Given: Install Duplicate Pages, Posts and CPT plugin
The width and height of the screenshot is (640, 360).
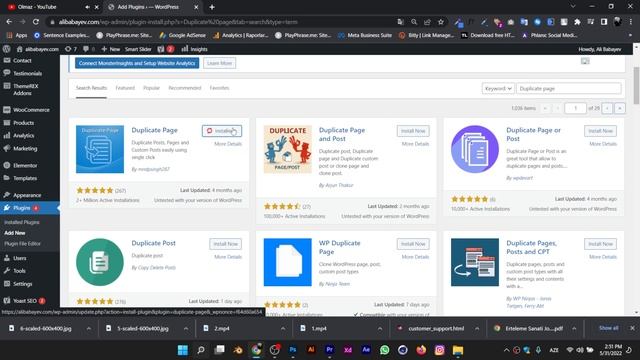Looking at the screenshot, I should click(600, 244).
